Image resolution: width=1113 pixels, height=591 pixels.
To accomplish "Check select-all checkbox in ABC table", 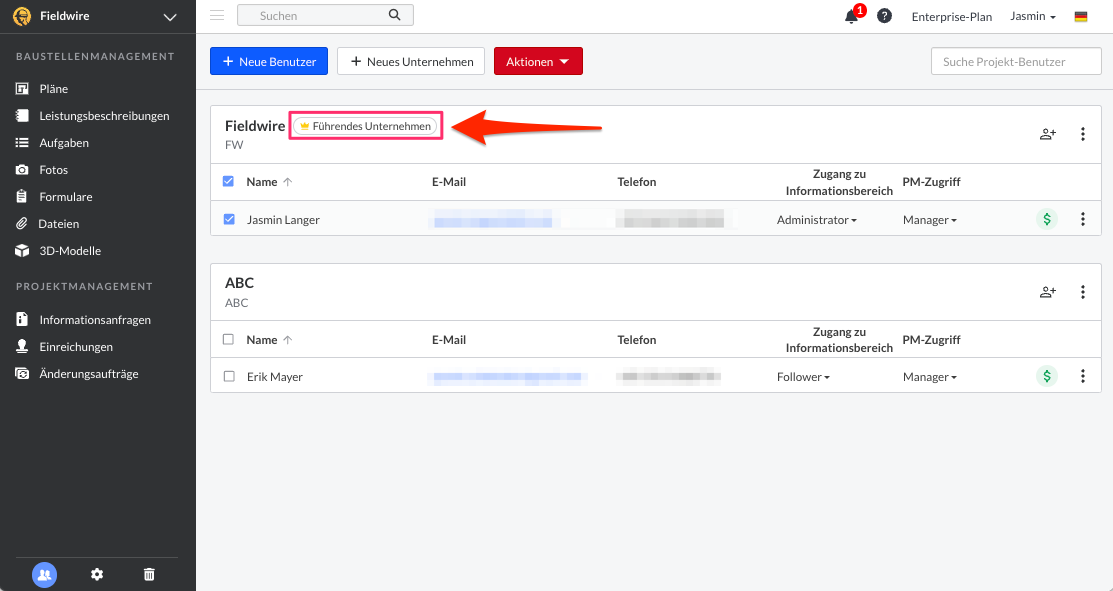I will [x=229, y=339].
